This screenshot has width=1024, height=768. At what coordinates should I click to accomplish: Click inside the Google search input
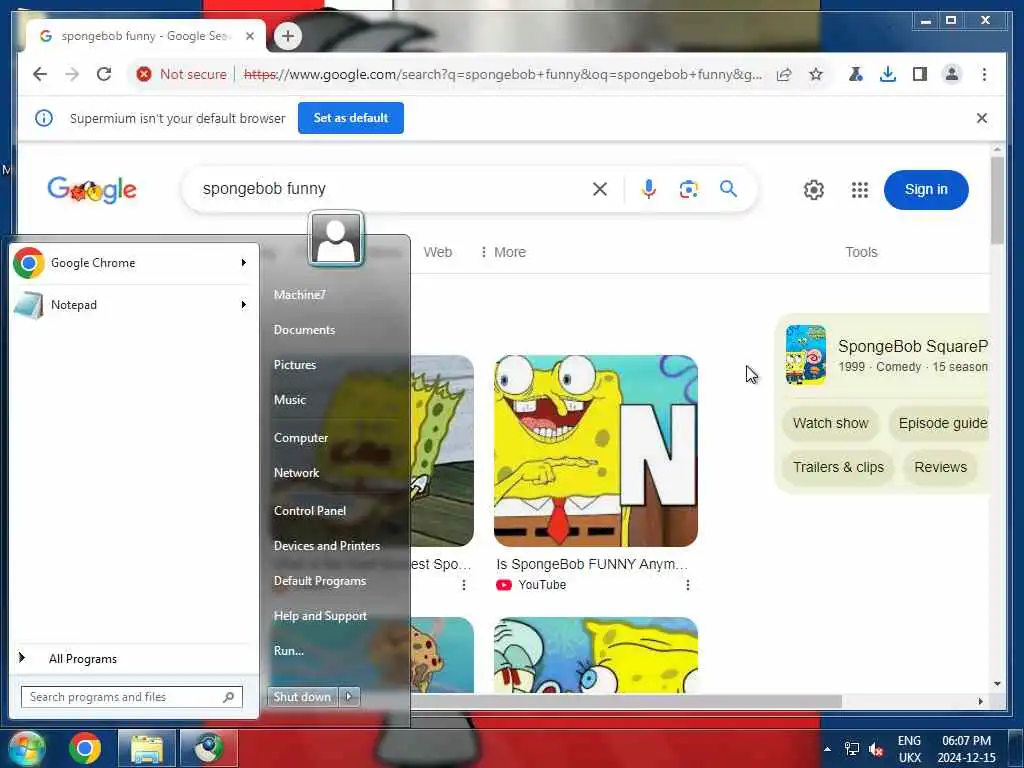[392, 189]
